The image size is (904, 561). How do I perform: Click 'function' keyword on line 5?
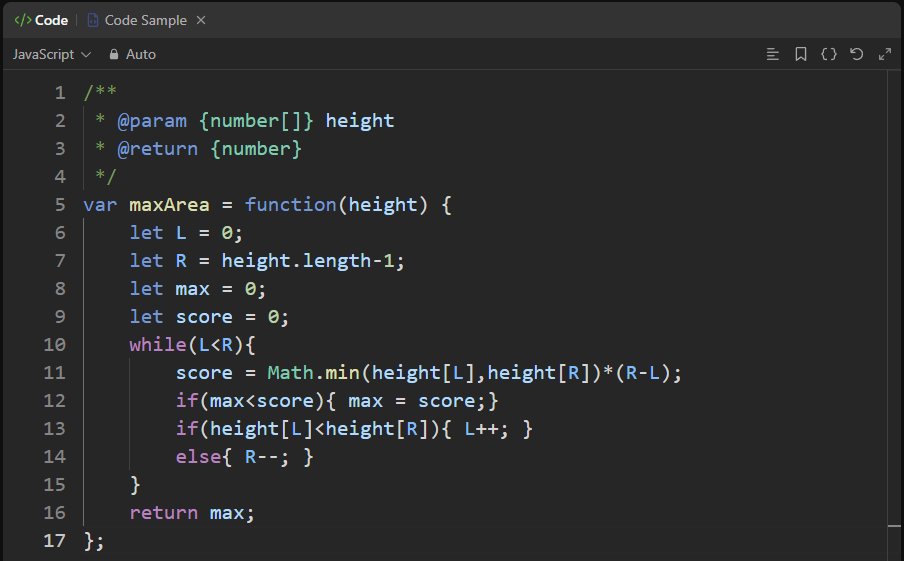tap(291, 205)
